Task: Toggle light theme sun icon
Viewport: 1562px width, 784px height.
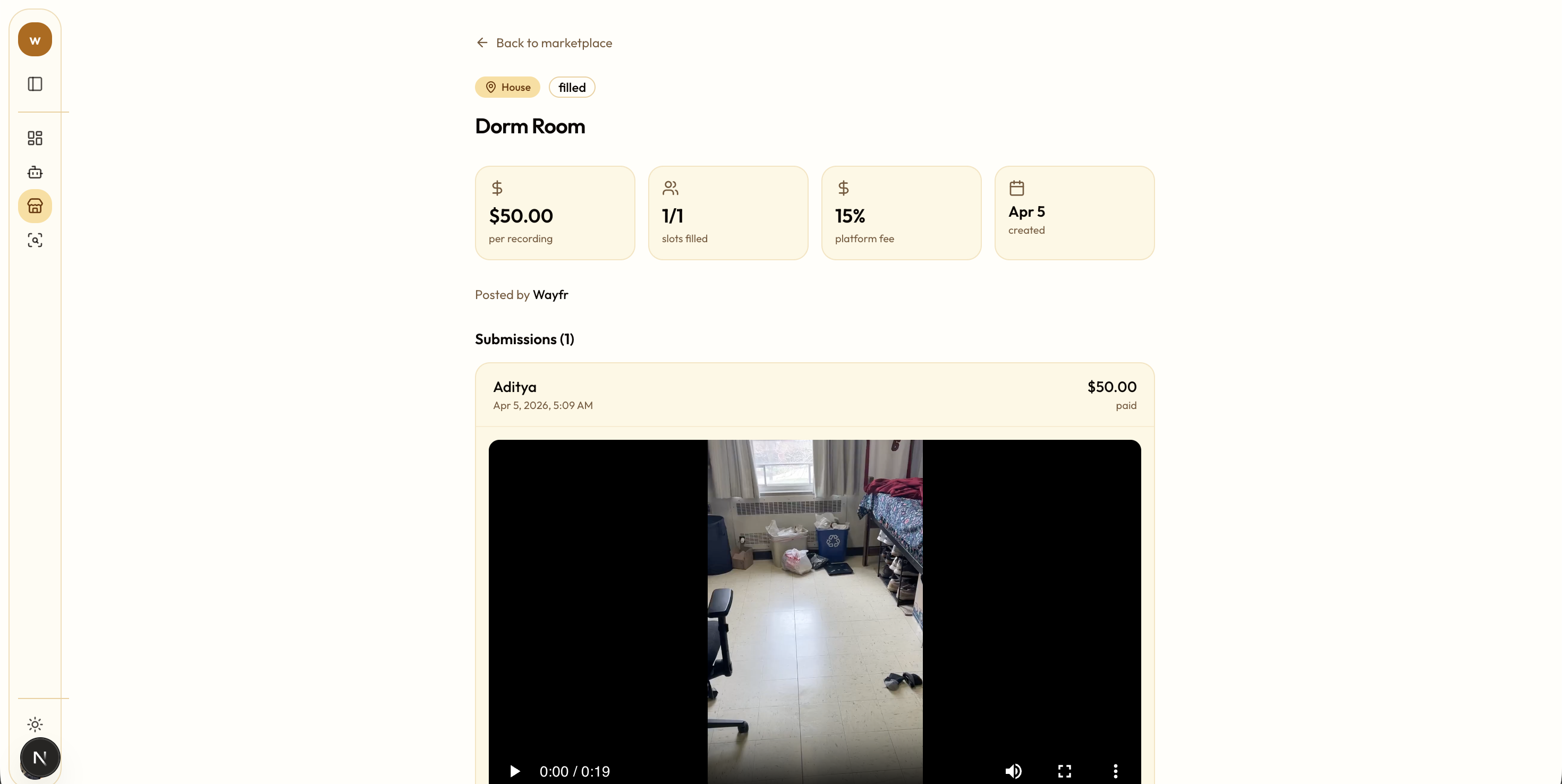Action: 35,724
